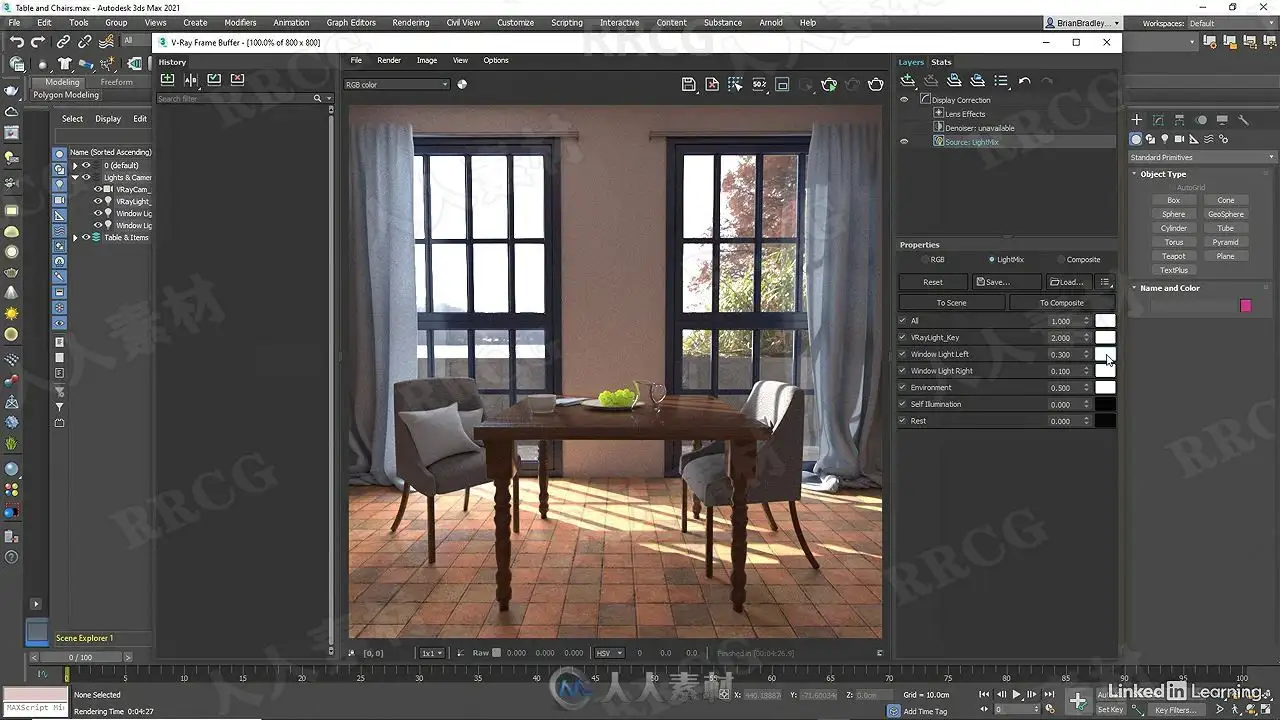Uncheck the Window Light Left checkbox

coord(902,354)
